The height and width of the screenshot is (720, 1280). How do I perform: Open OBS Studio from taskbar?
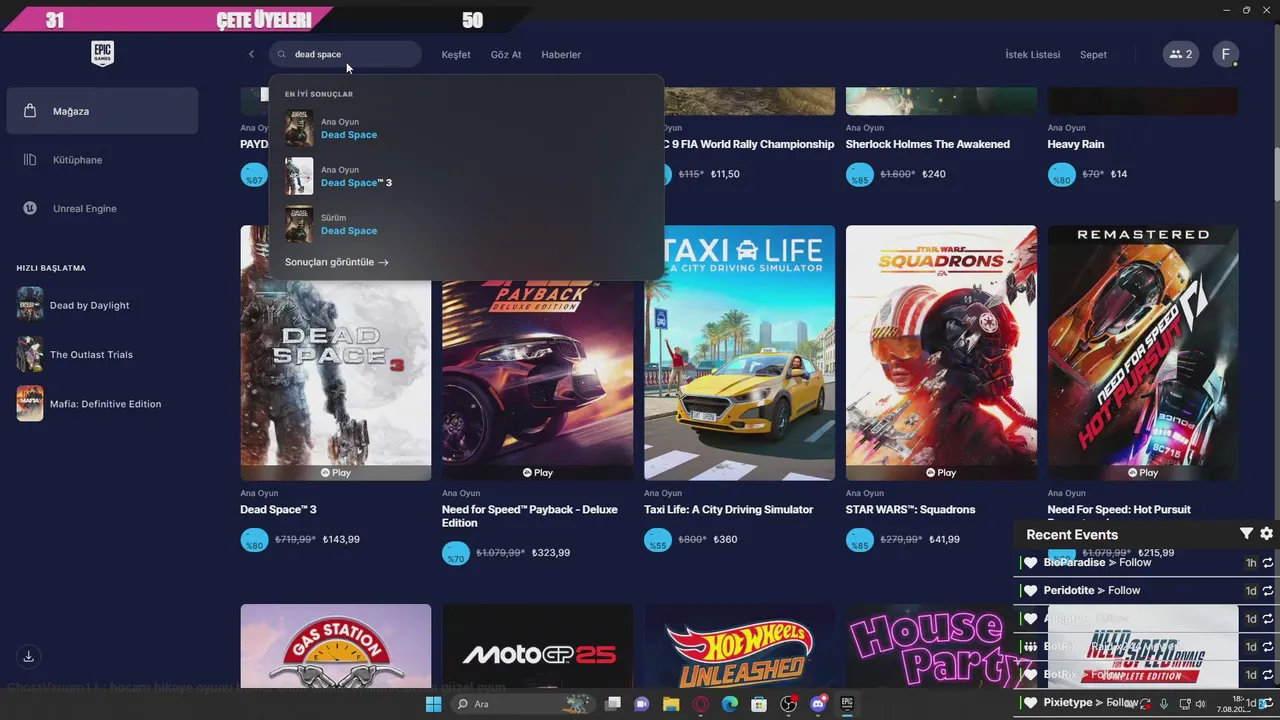[x=788, y=704]
